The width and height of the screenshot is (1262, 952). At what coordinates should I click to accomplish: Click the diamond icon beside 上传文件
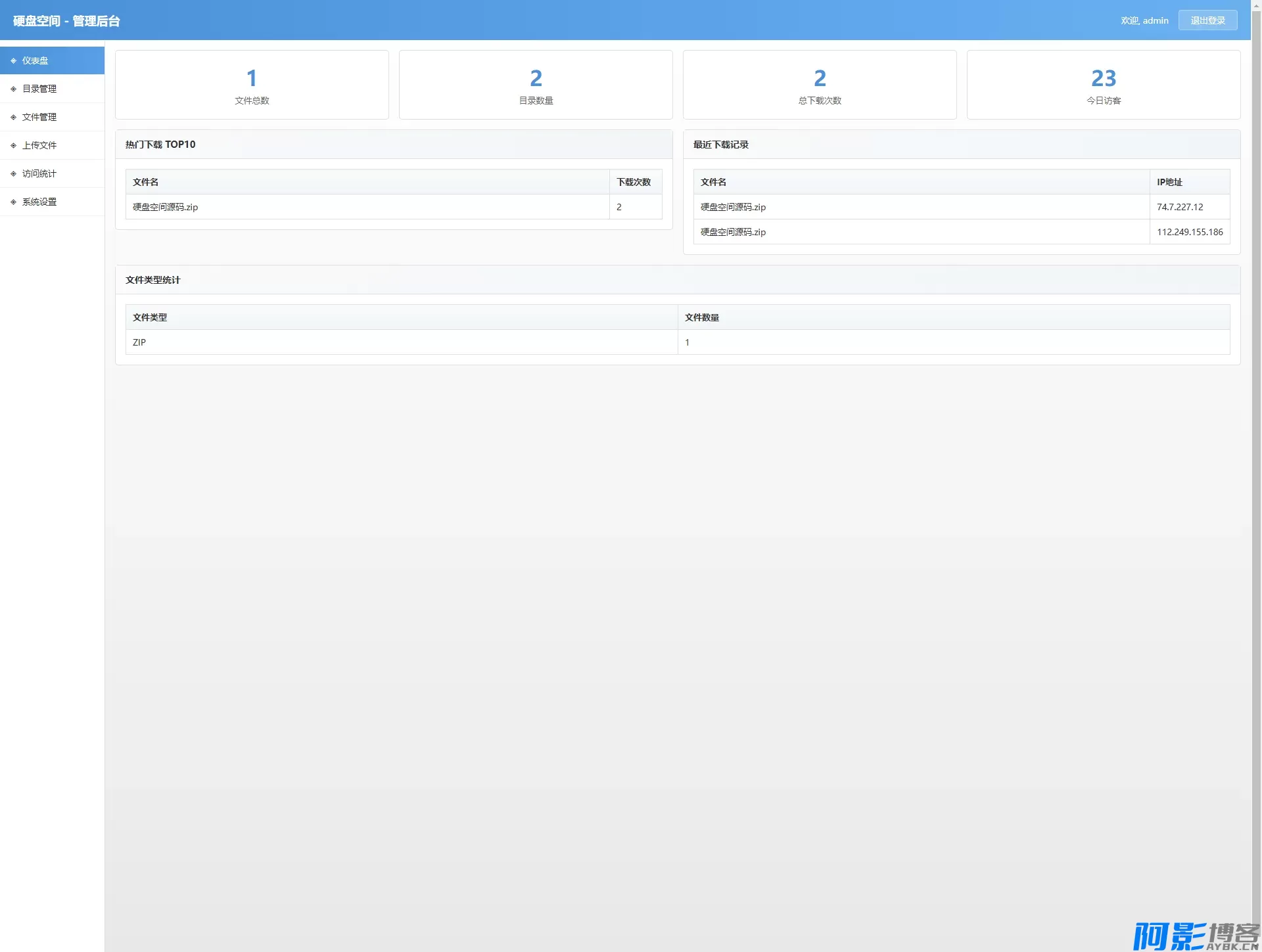pos(13,145)
